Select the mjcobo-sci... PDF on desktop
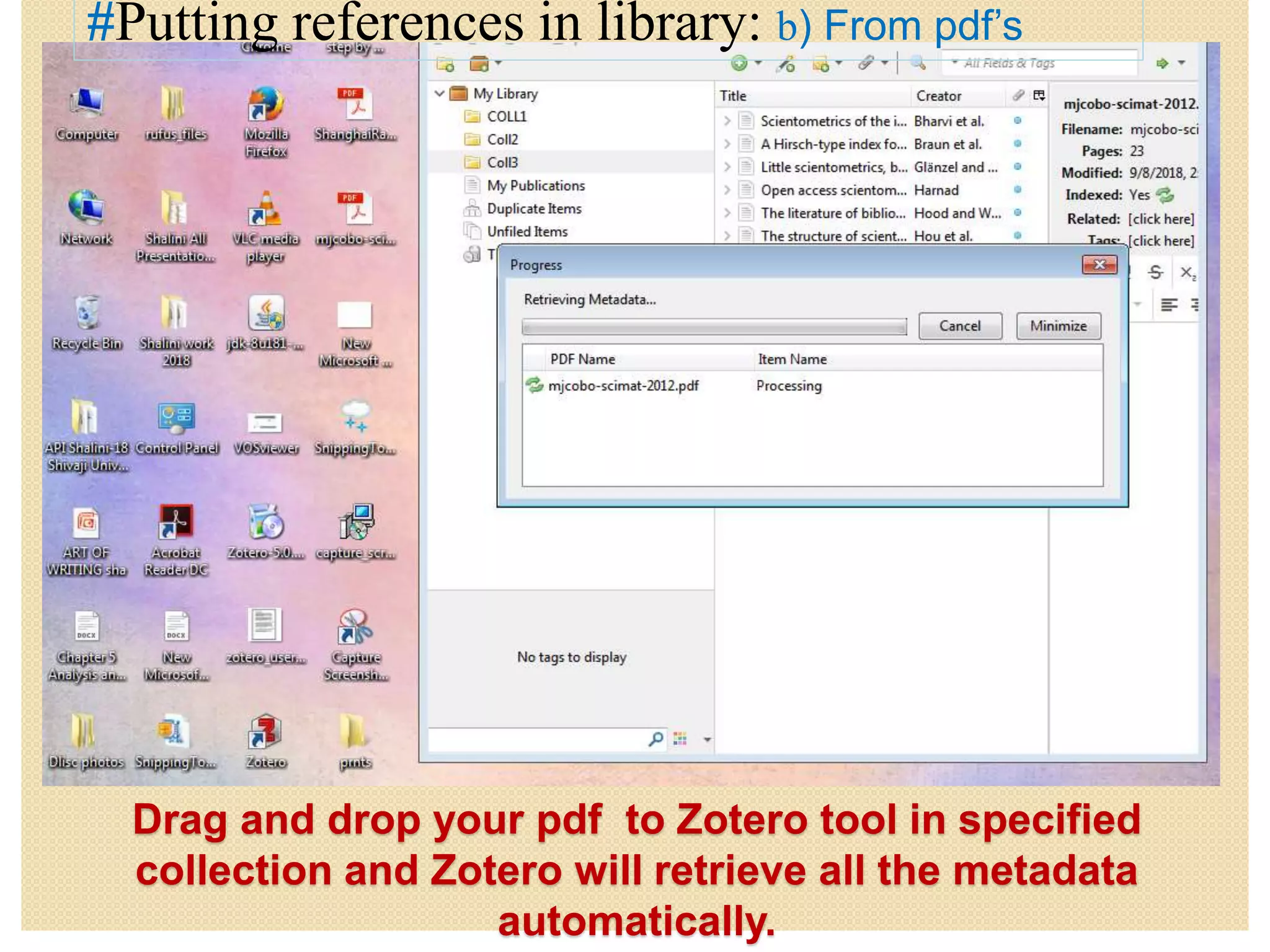Viewport: 1270px width, 952px height. tap(355, 218)
